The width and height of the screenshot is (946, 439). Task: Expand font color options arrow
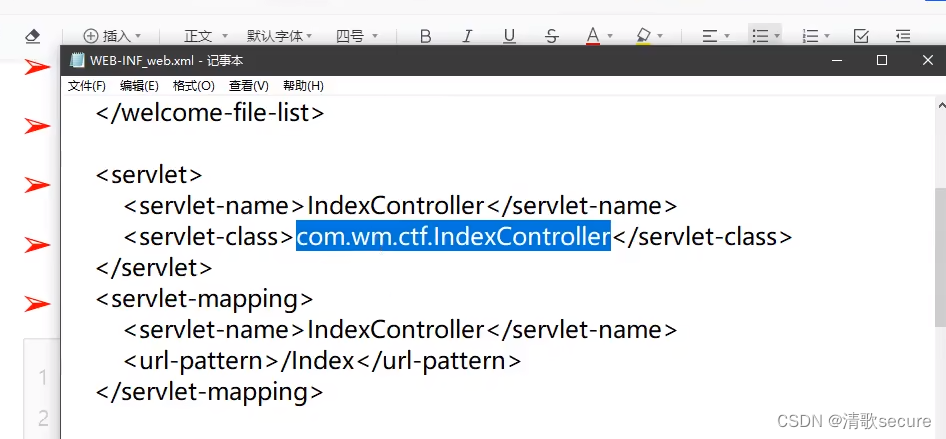(610, 36)
